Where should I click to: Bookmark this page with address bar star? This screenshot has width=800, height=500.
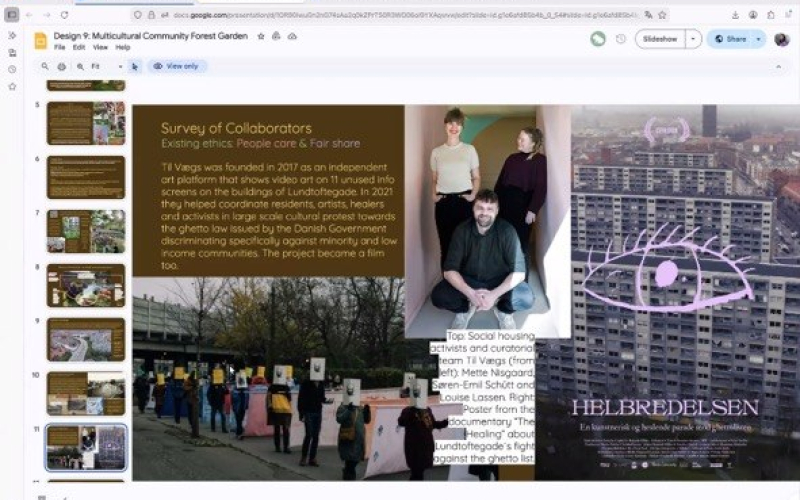662,15
